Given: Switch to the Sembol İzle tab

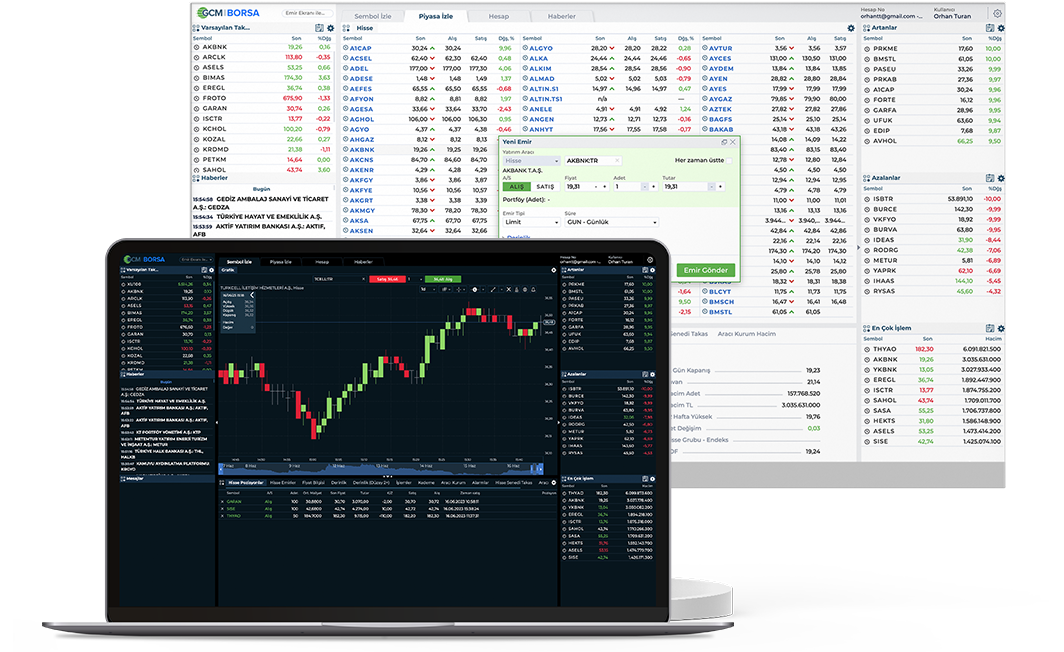Looking at the screenshot, I should [x=373, y=16].
